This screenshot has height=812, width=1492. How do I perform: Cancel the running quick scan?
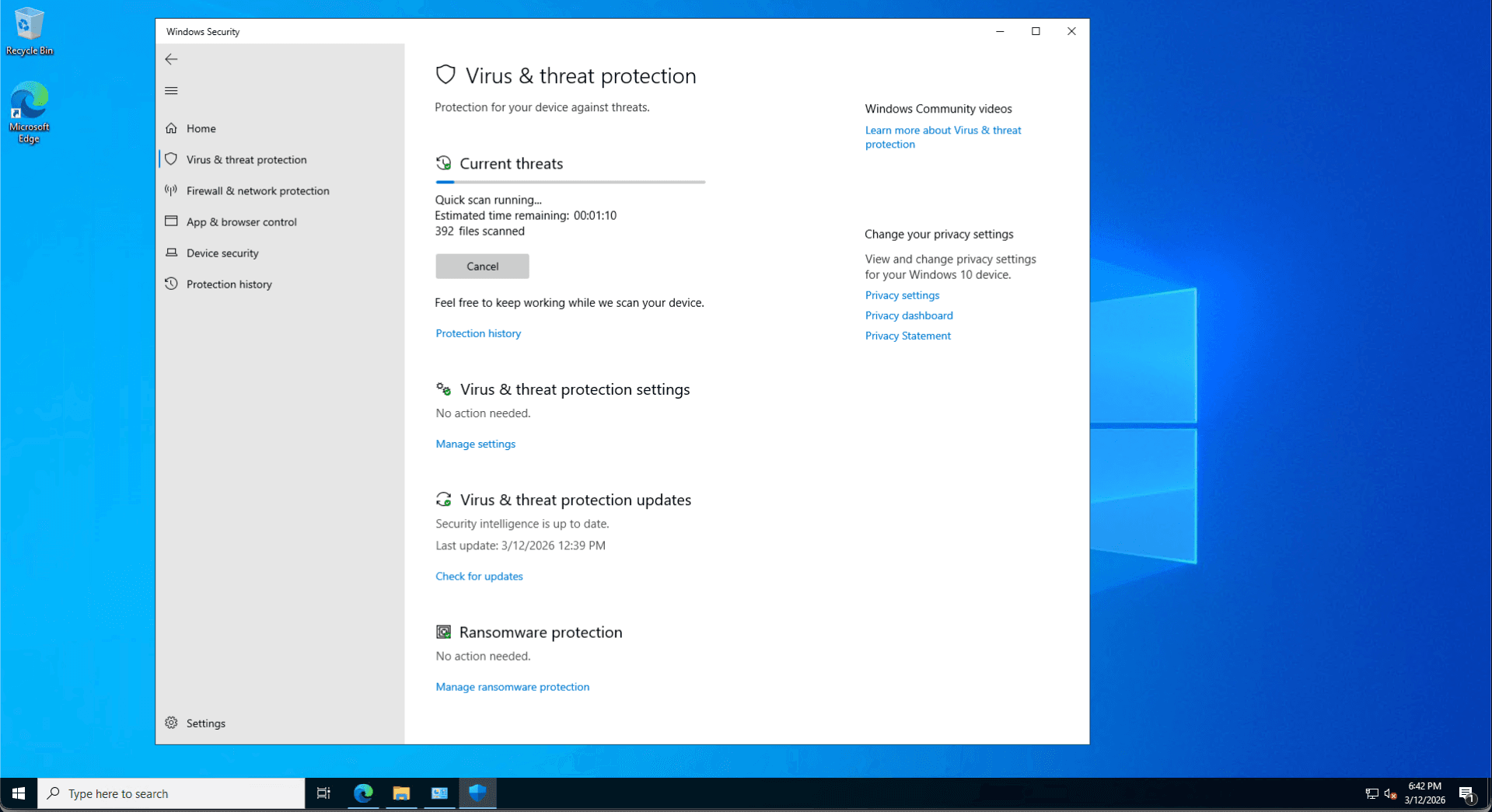point(482,266)
